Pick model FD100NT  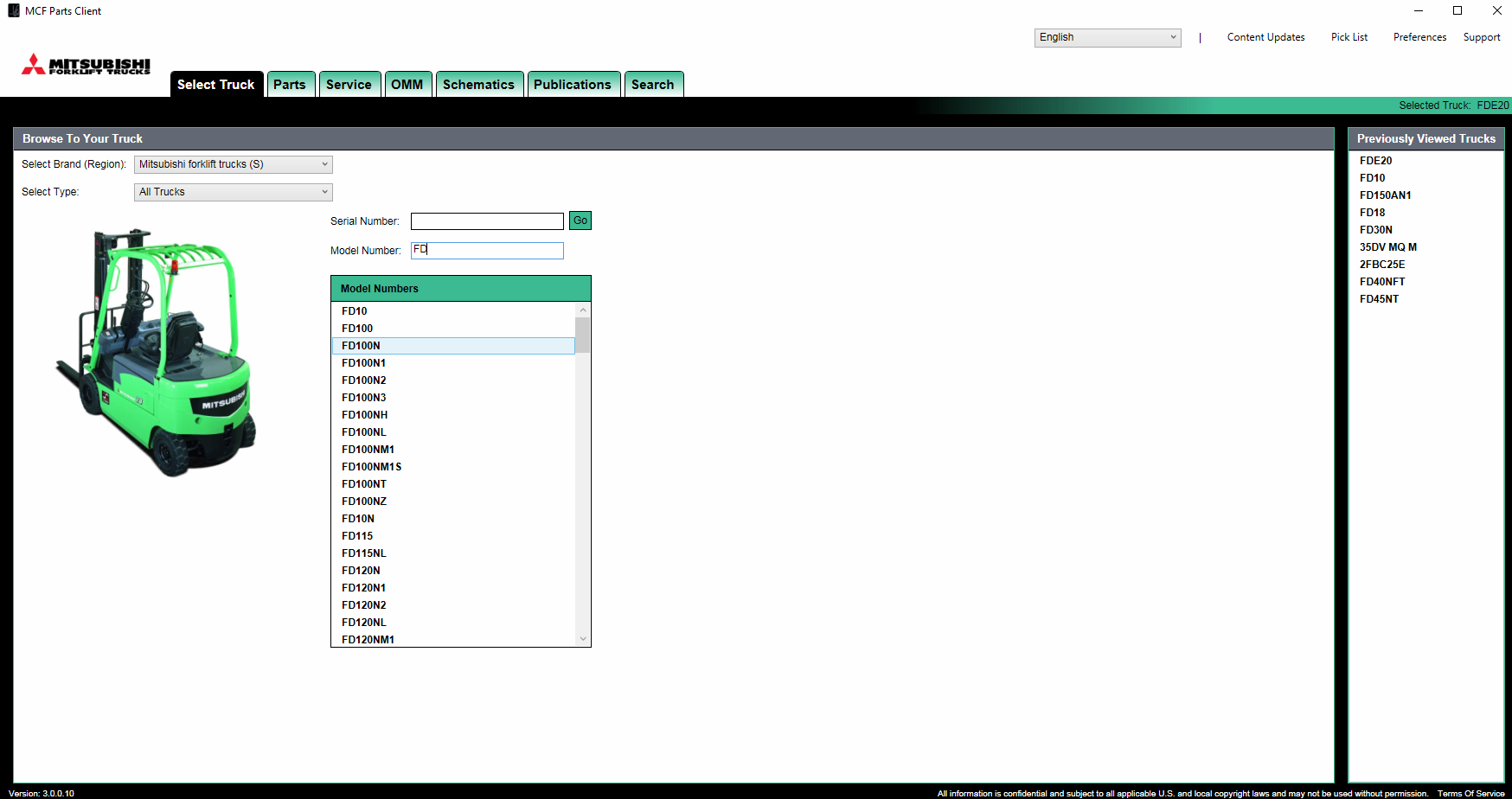pyautogui.click(x=453, y=484)
